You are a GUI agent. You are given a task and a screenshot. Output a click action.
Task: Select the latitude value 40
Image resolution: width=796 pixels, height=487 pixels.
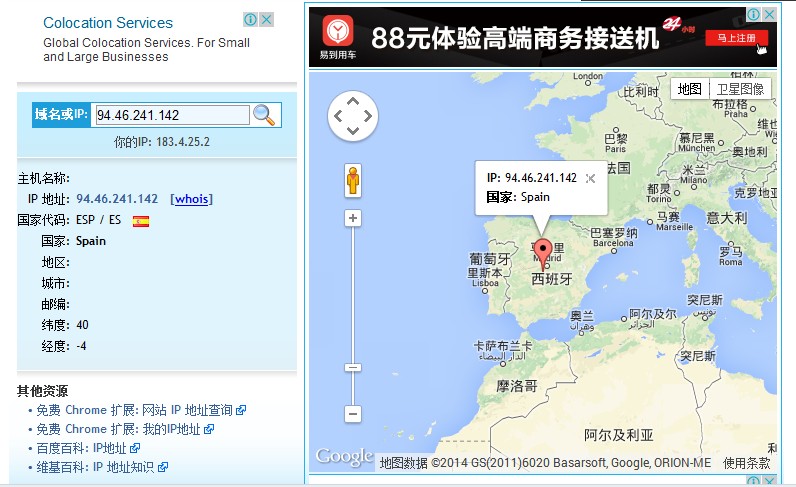[x=82, y=325]
